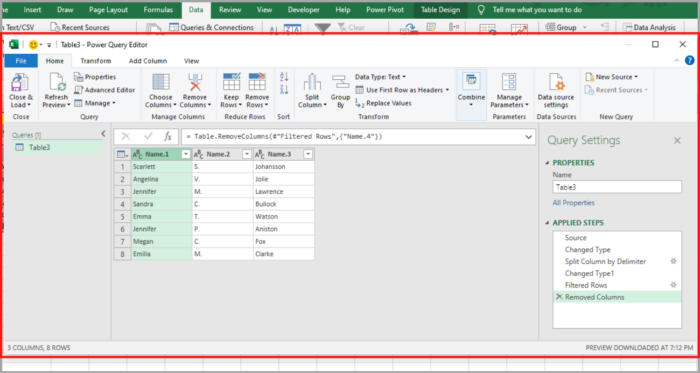Switch to the Transform tab
The image size is (700, 373).
pos(96,61)
